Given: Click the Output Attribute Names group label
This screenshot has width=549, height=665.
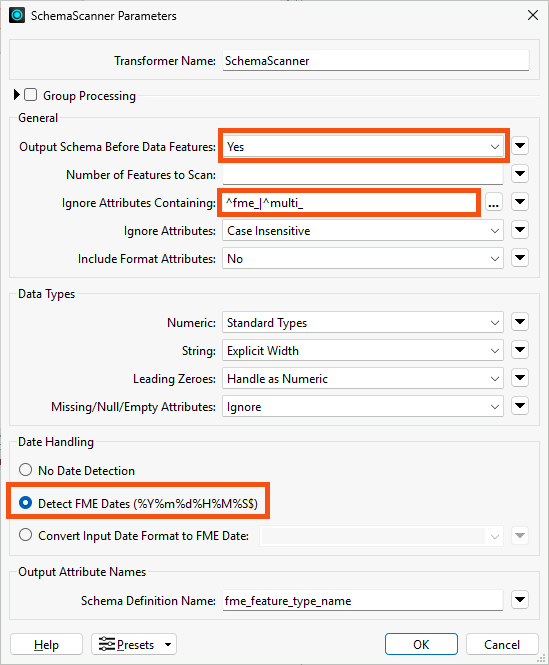Looking at the screenshot, I should click(82, 572).
